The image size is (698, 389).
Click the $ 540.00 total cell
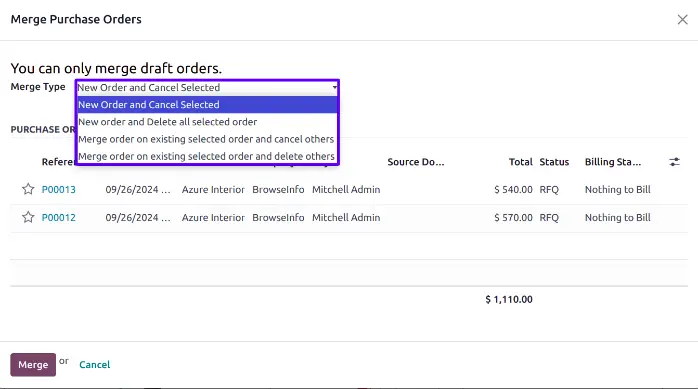click(513, 190)
